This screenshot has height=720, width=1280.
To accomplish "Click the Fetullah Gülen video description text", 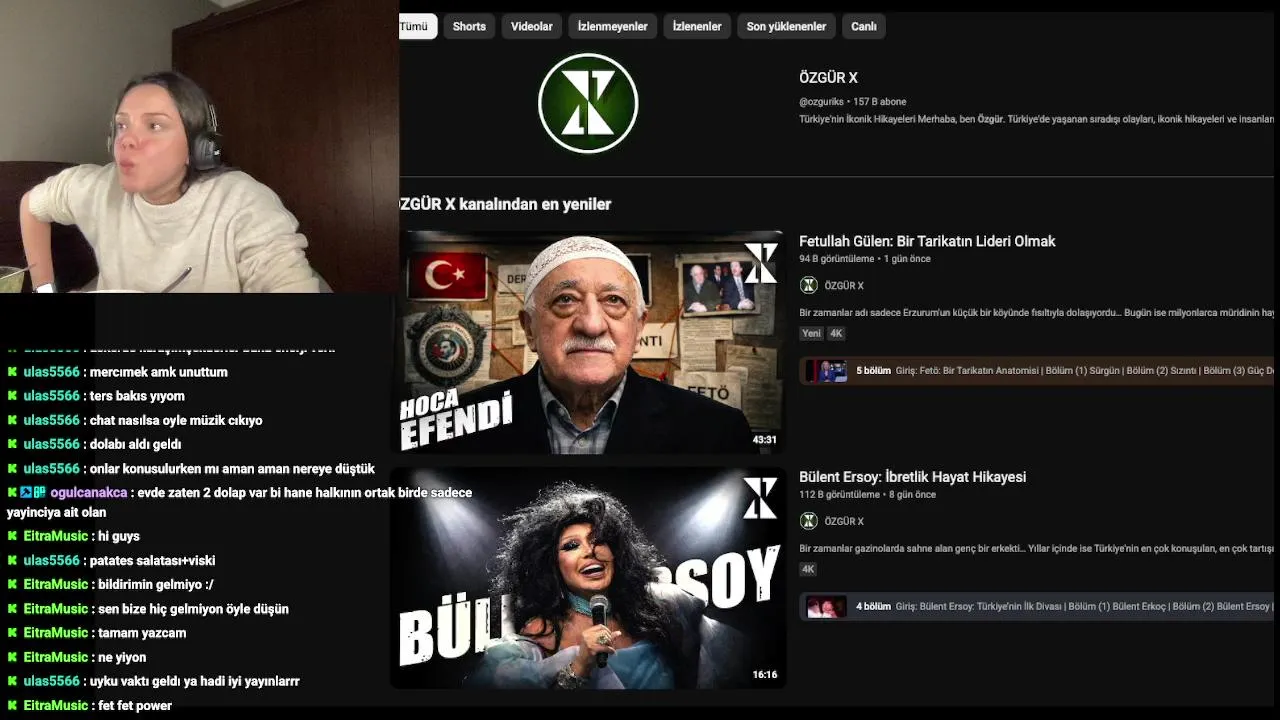I will point(1036,313).
